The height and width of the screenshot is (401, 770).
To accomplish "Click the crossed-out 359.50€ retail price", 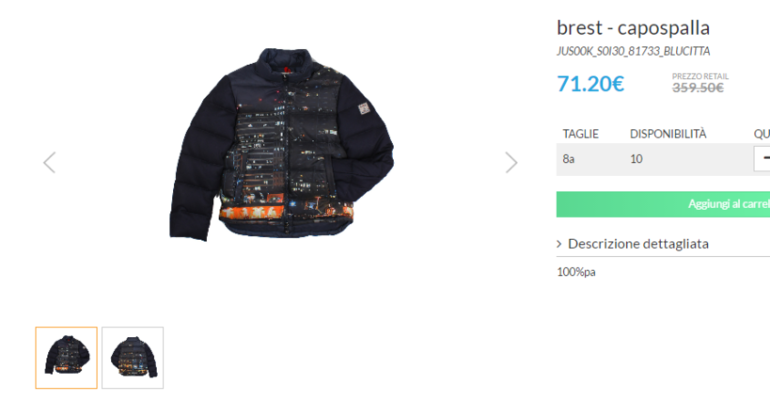I will (697, 88).
